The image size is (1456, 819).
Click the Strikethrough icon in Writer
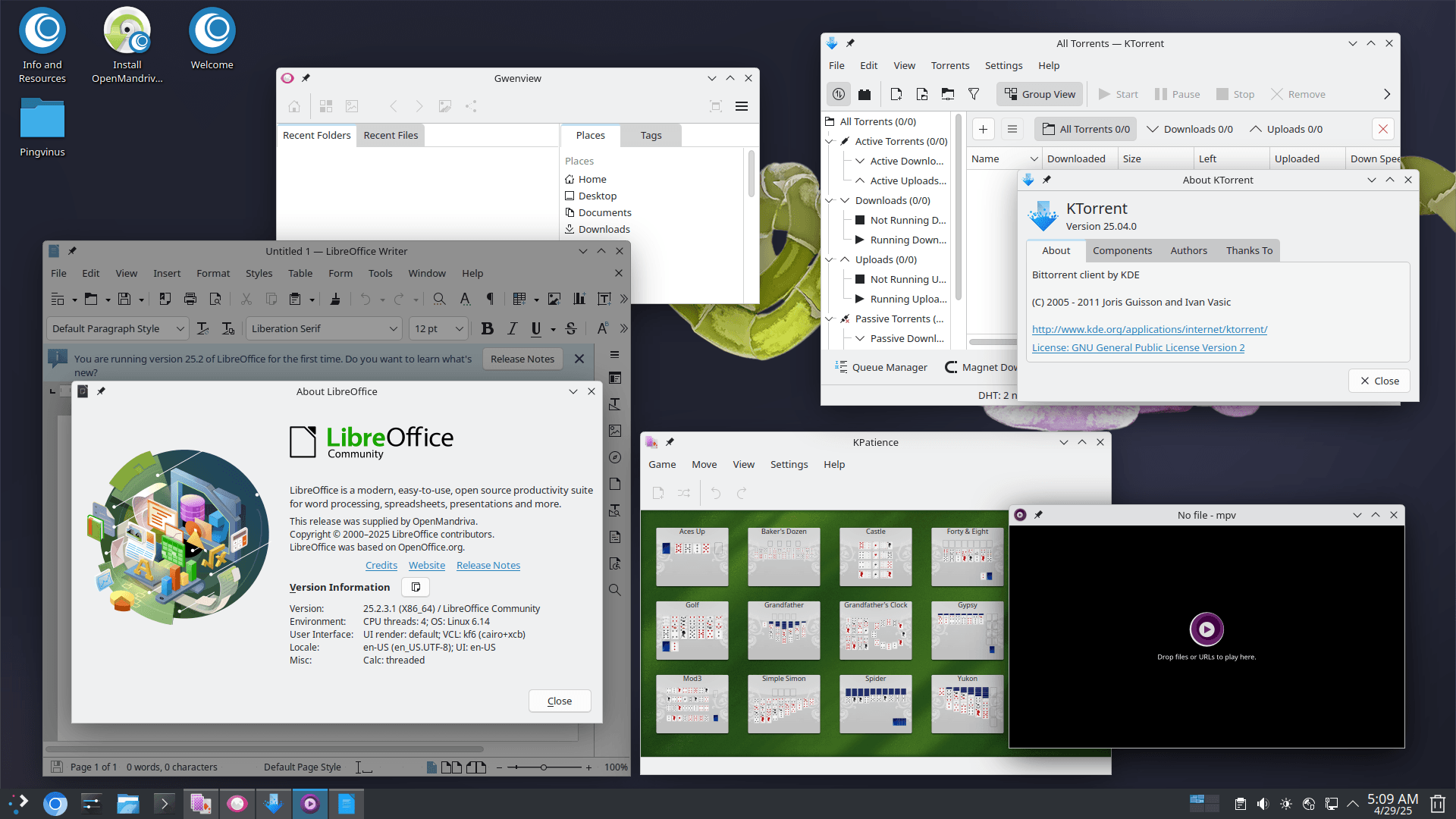[x=571, y=328]
